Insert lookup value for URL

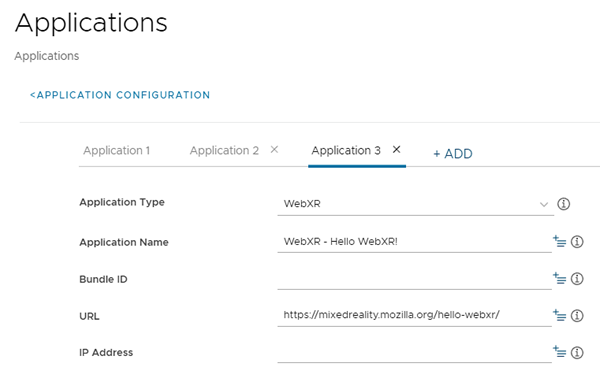pyautogui.click(x=559, y=315)
